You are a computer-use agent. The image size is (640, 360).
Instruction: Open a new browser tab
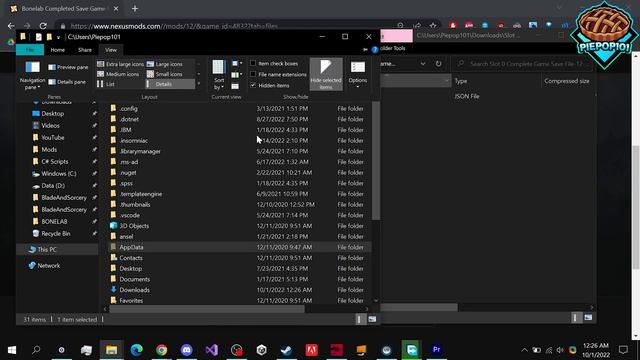pyautogui.click(x=135, y=8)
